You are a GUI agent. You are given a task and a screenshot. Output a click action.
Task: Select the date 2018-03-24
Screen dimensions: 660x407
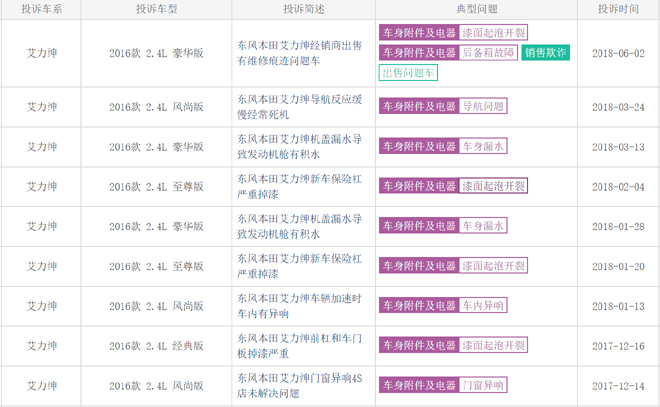point(618,107)
